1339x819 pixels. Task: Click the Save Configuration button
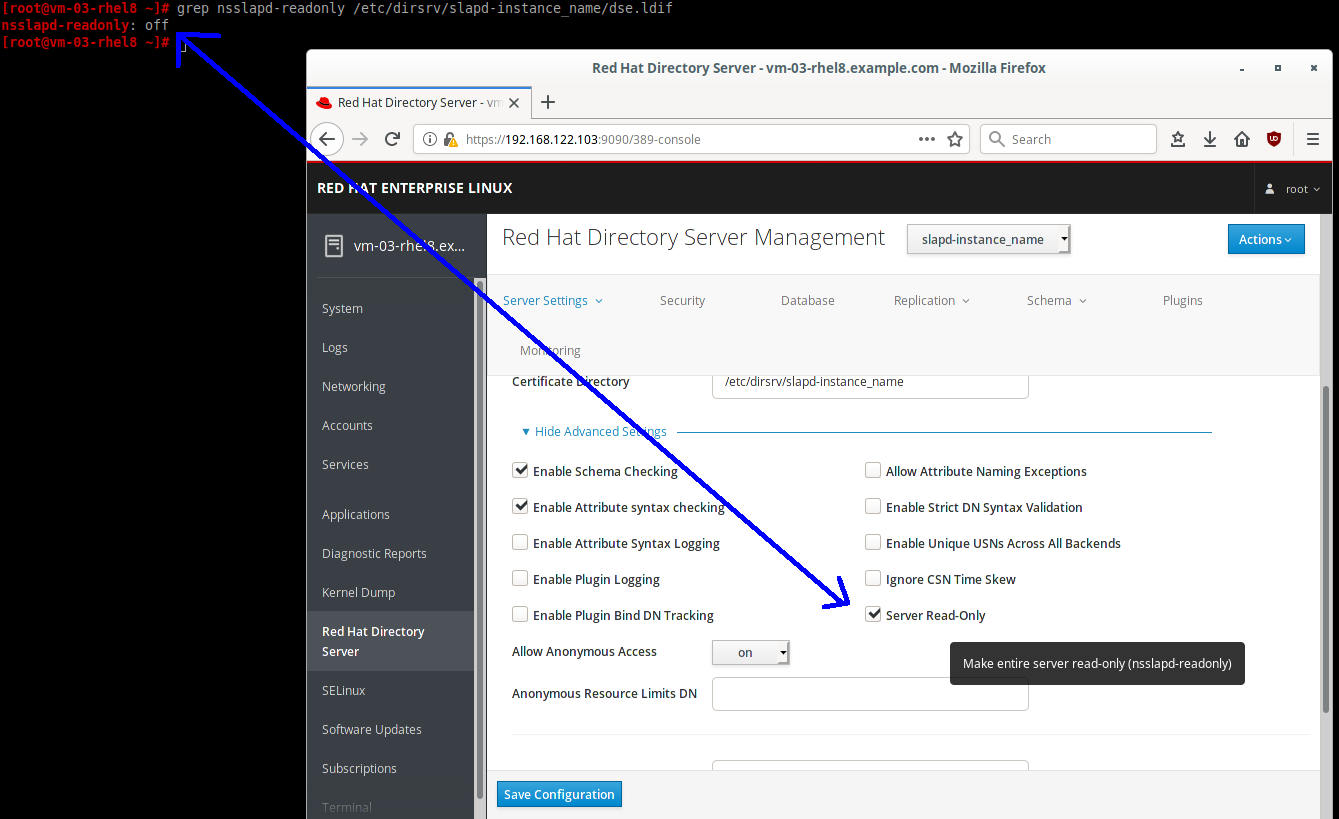(x=559, y=794)
